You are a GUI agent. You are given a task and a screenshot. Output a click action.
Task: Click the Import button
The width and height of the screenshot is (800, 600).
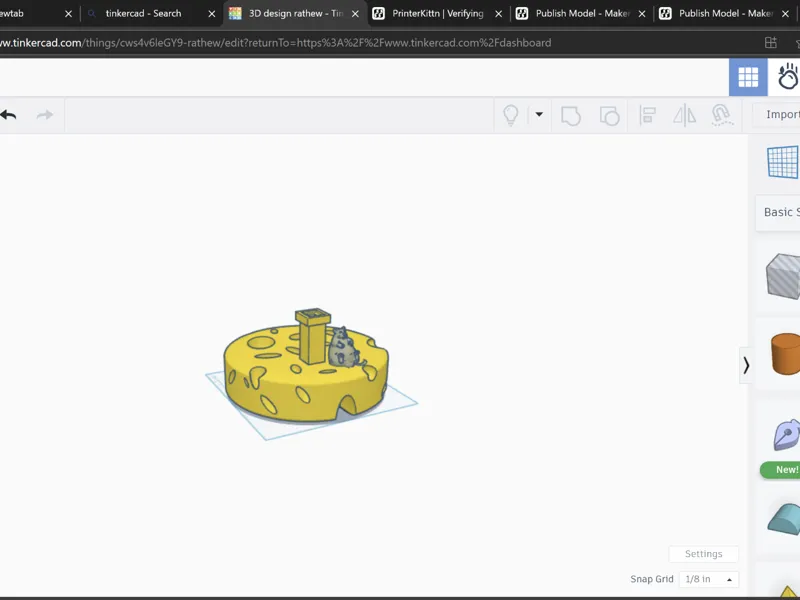(x=778, y=115)
